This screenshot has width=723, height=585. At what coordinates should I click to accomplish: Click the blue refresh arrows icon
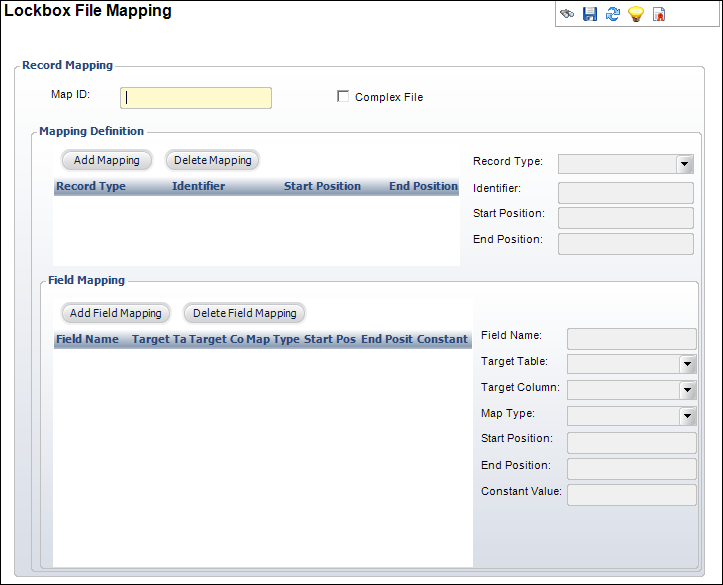(x=613, y=14)
